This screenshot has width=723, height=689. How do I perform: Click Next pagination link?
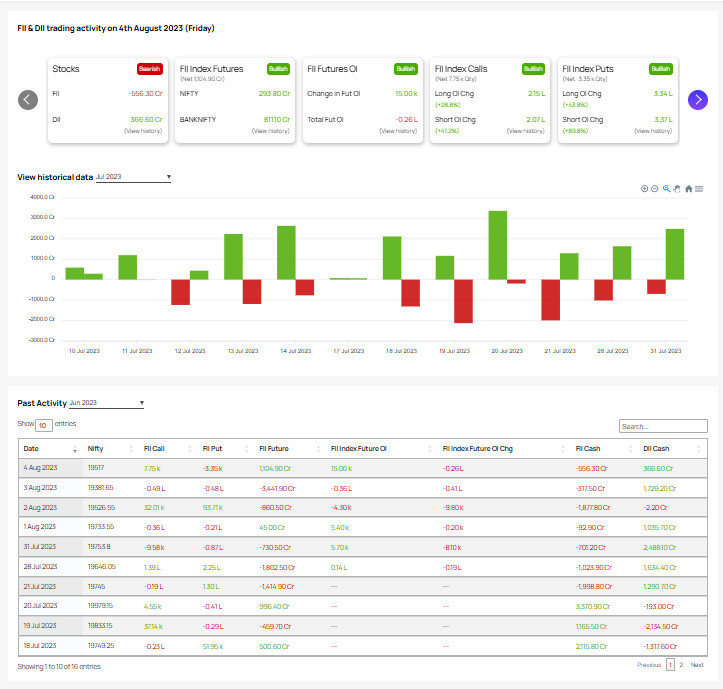pyautogui.click(x=697, y=664)
